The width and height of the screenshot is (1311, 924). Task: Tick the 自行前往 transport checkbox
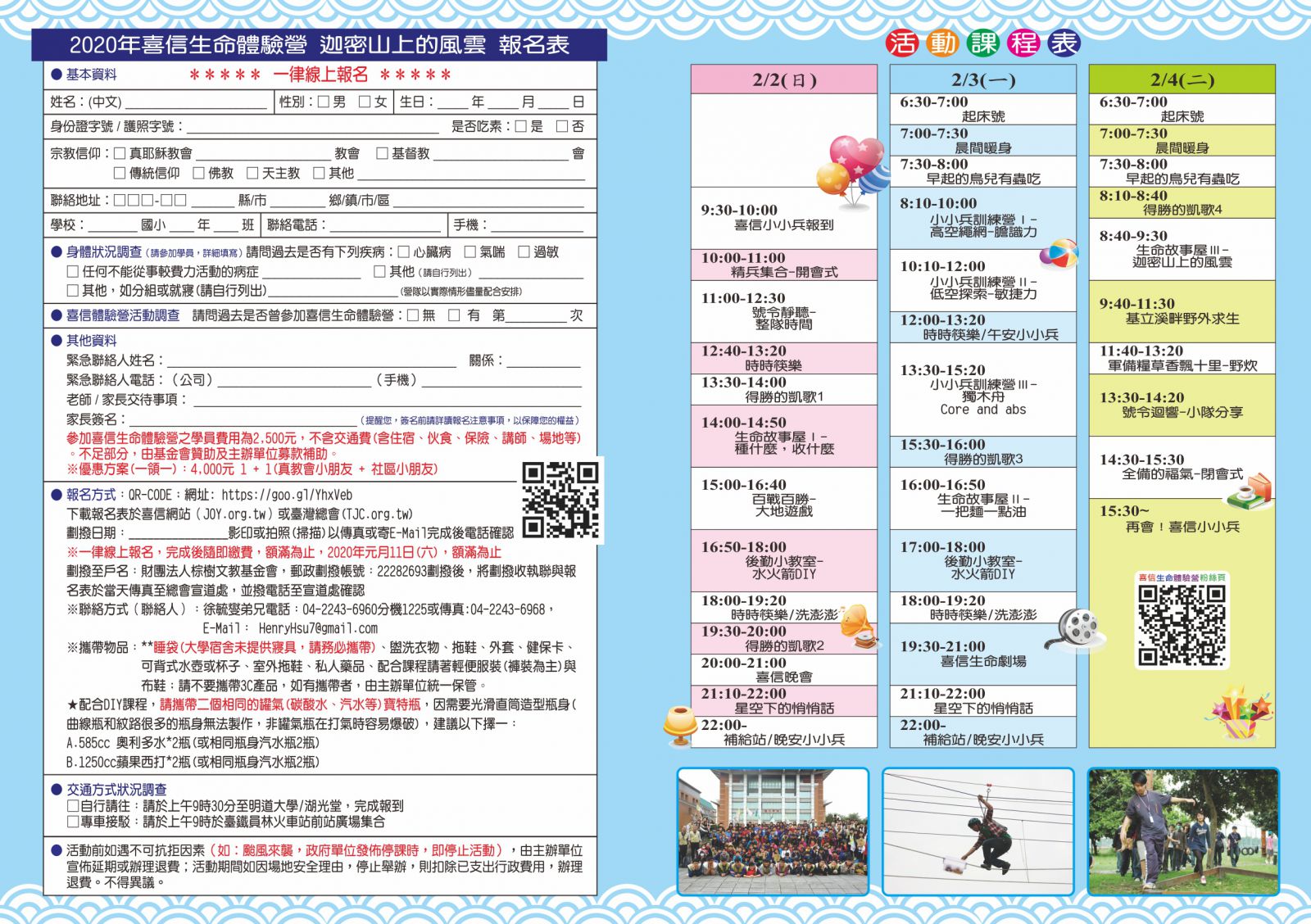pos(73,806)
